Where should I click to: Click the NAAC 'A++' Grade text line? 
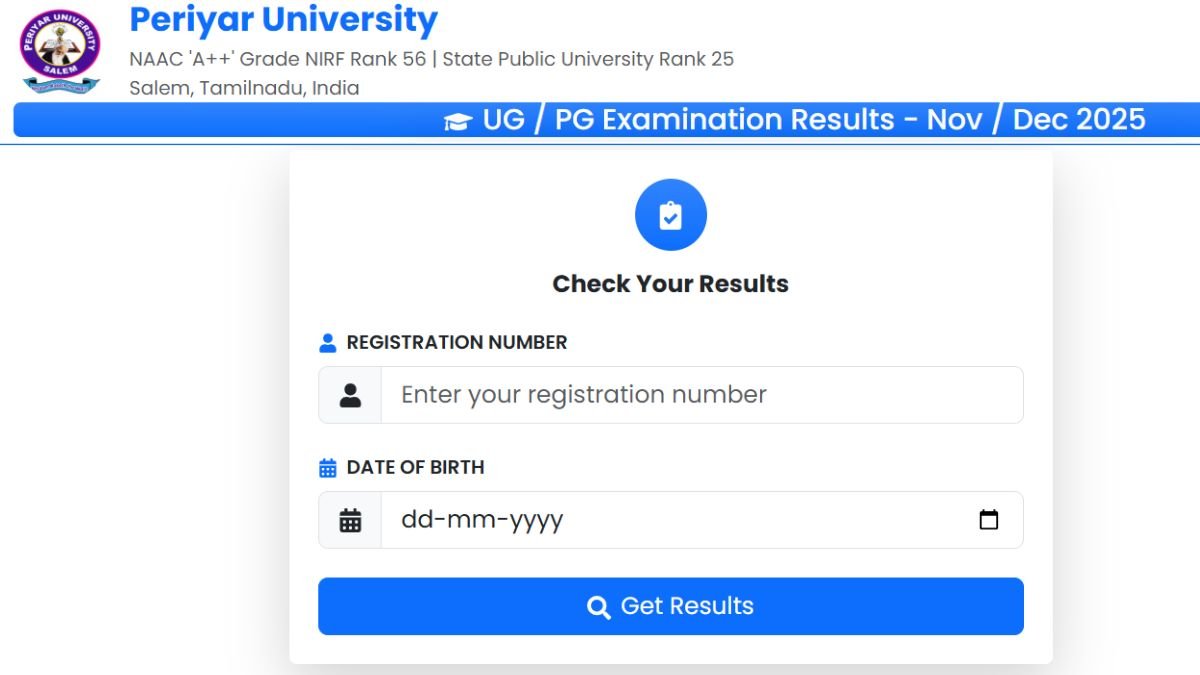point(430,59)
